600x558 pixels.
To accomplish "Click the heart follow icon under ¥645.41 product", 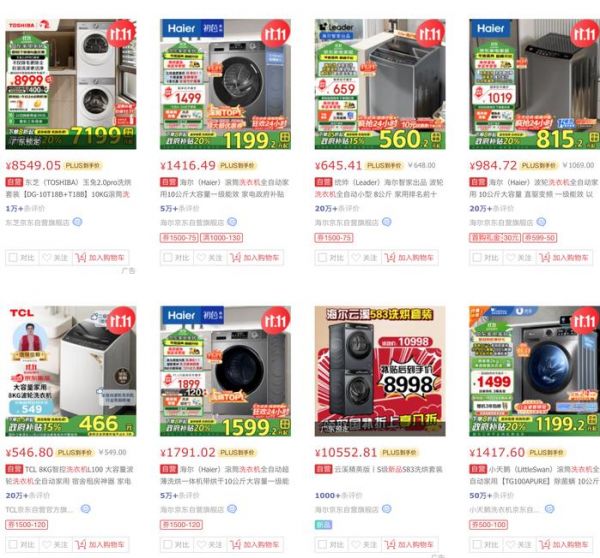I will click(356, 257).
